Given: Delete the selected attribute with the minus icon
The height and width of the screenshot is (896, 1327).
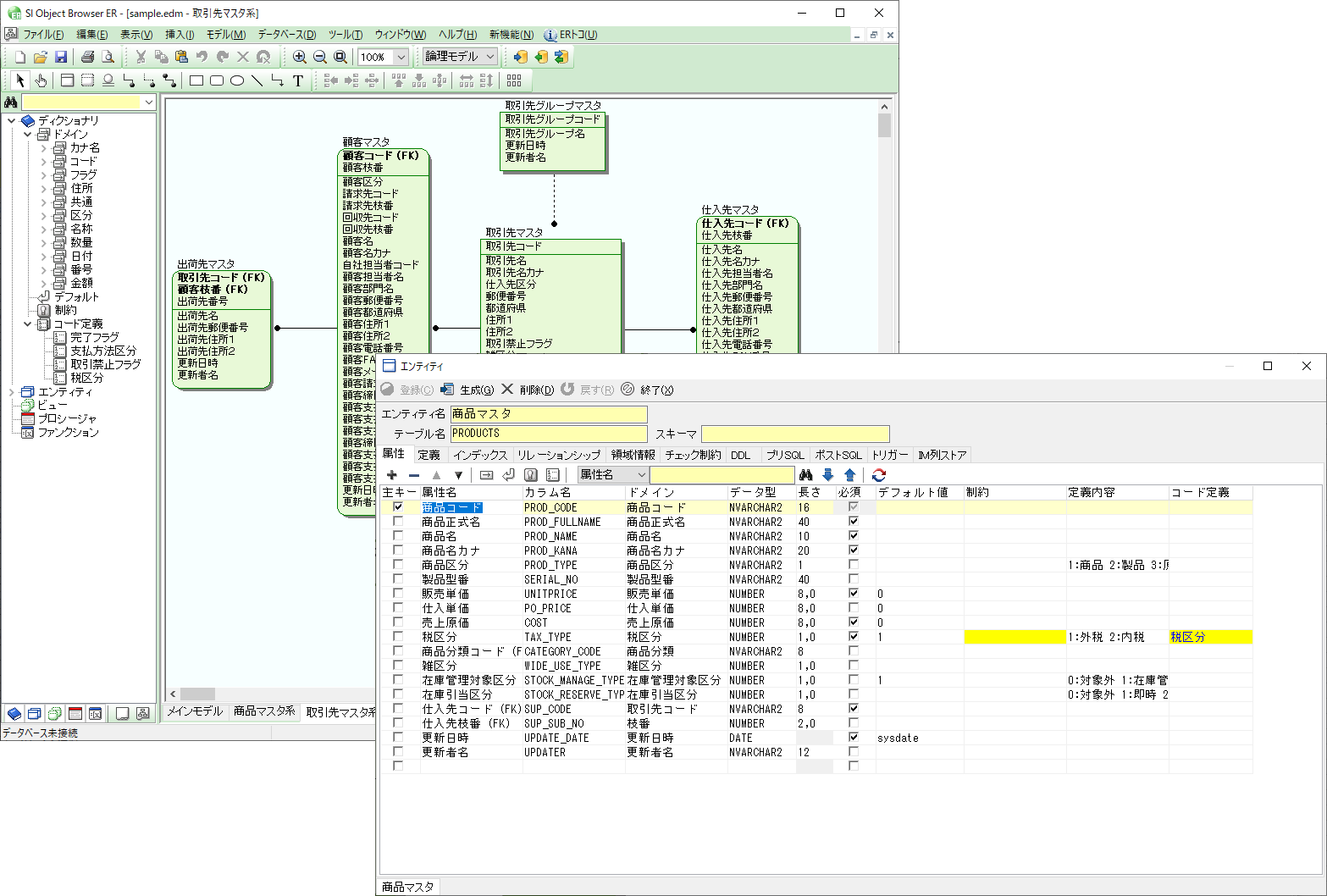Looking at the screenshot, I should click(x=413, y=475).
